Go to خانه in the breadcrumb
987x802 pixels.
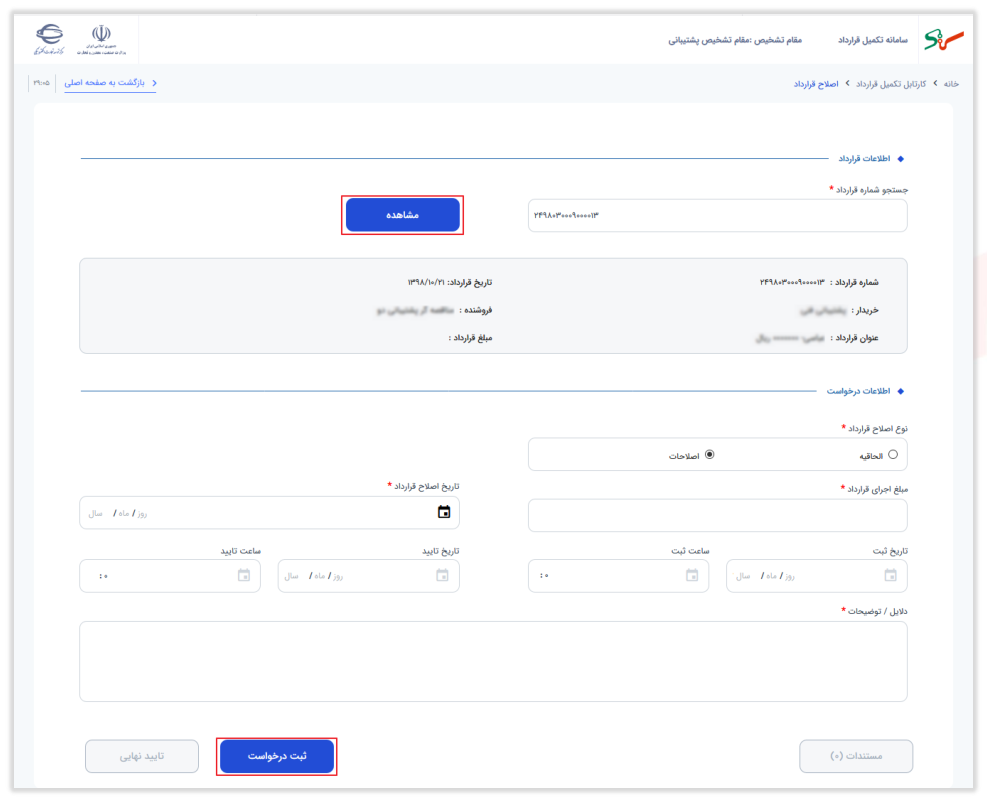pyautogui.click(x=950, y=84)
